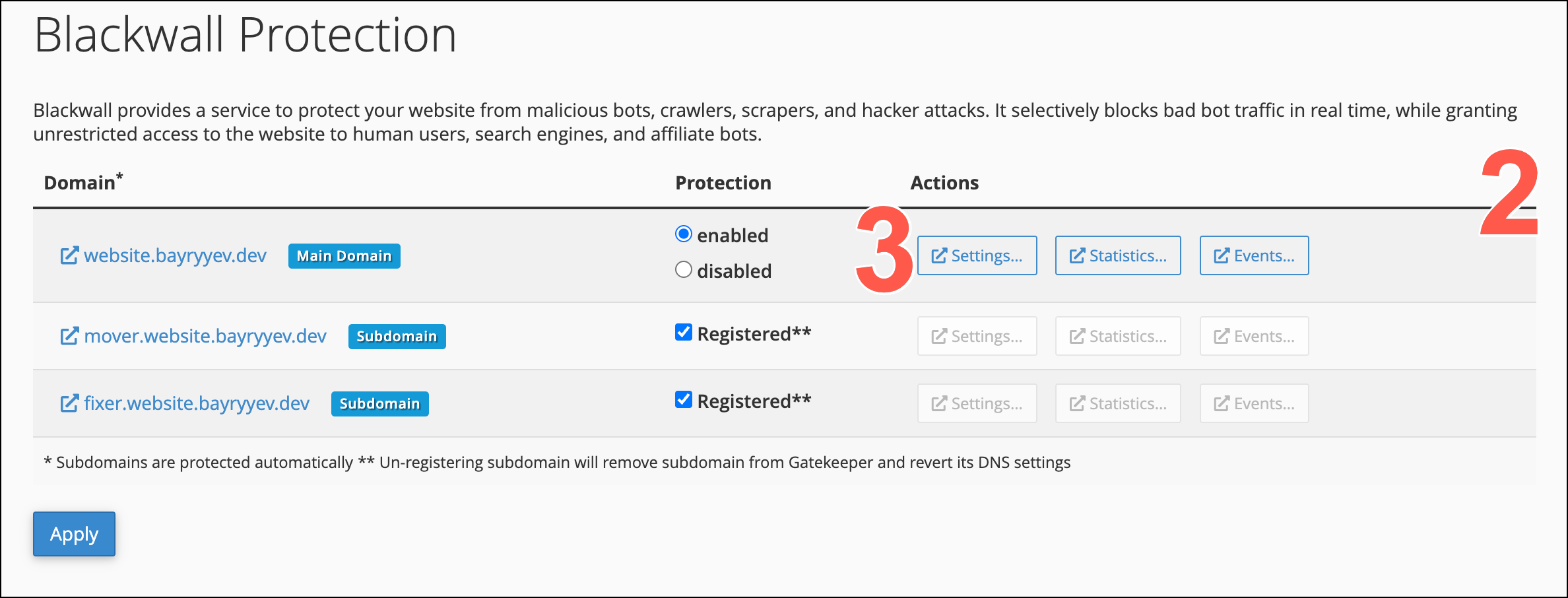Click external-link icon beside fixer.website.bayryyev.dev
Image resolution: width=1568 pixels, height=598 pixels.
(x=69, y=404)
